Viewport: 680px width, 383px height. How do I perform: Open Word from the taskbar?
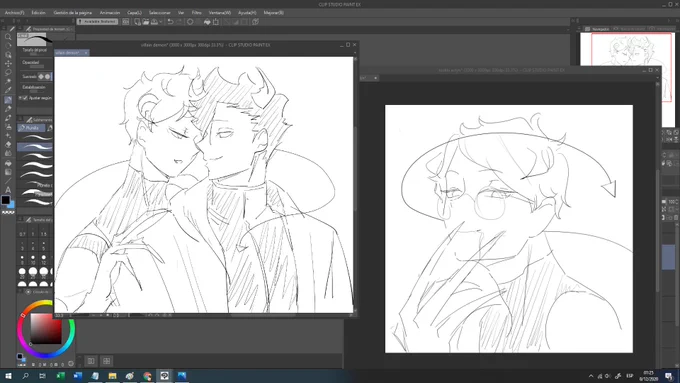pyautogui.click(x=78, y=376)
